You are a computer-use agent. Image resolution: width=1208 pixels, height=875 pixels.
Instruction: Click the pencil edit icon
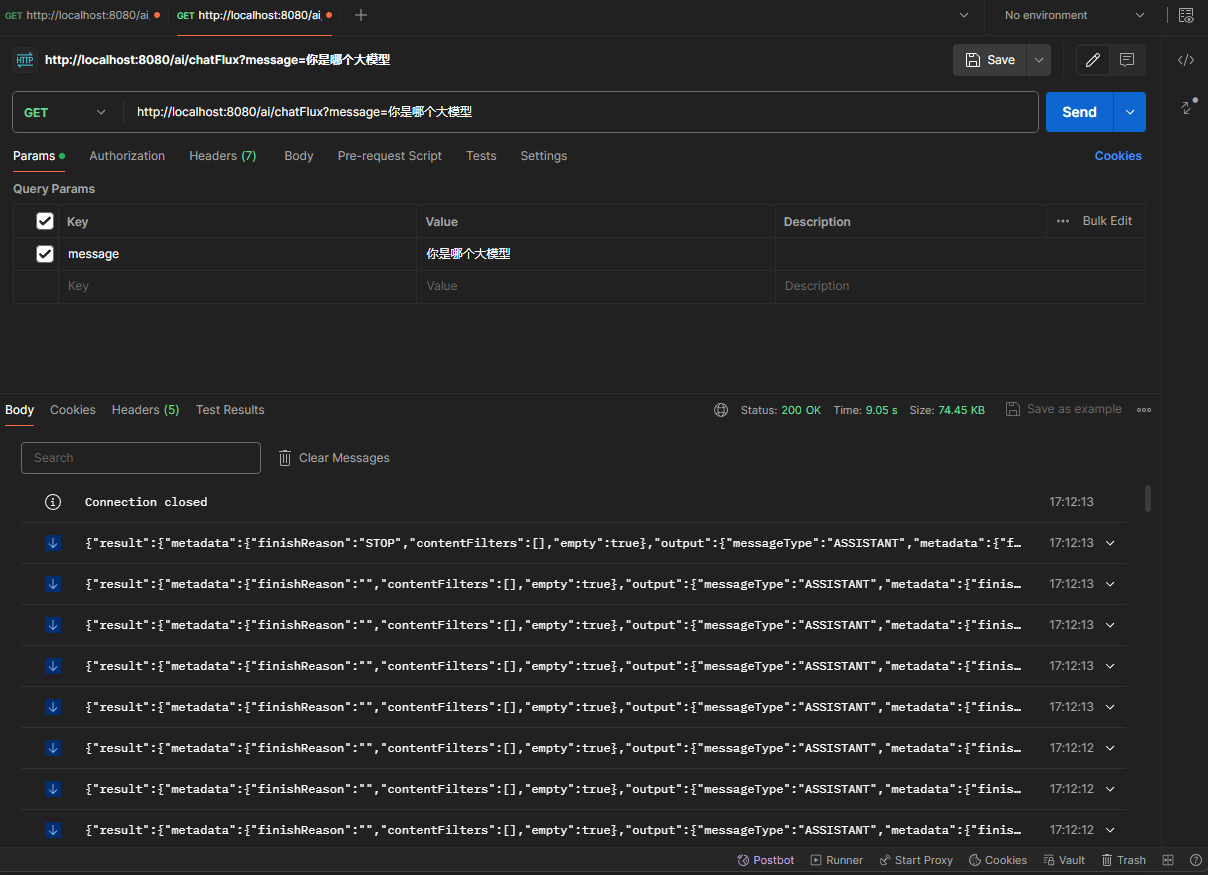coord(1093,60)
